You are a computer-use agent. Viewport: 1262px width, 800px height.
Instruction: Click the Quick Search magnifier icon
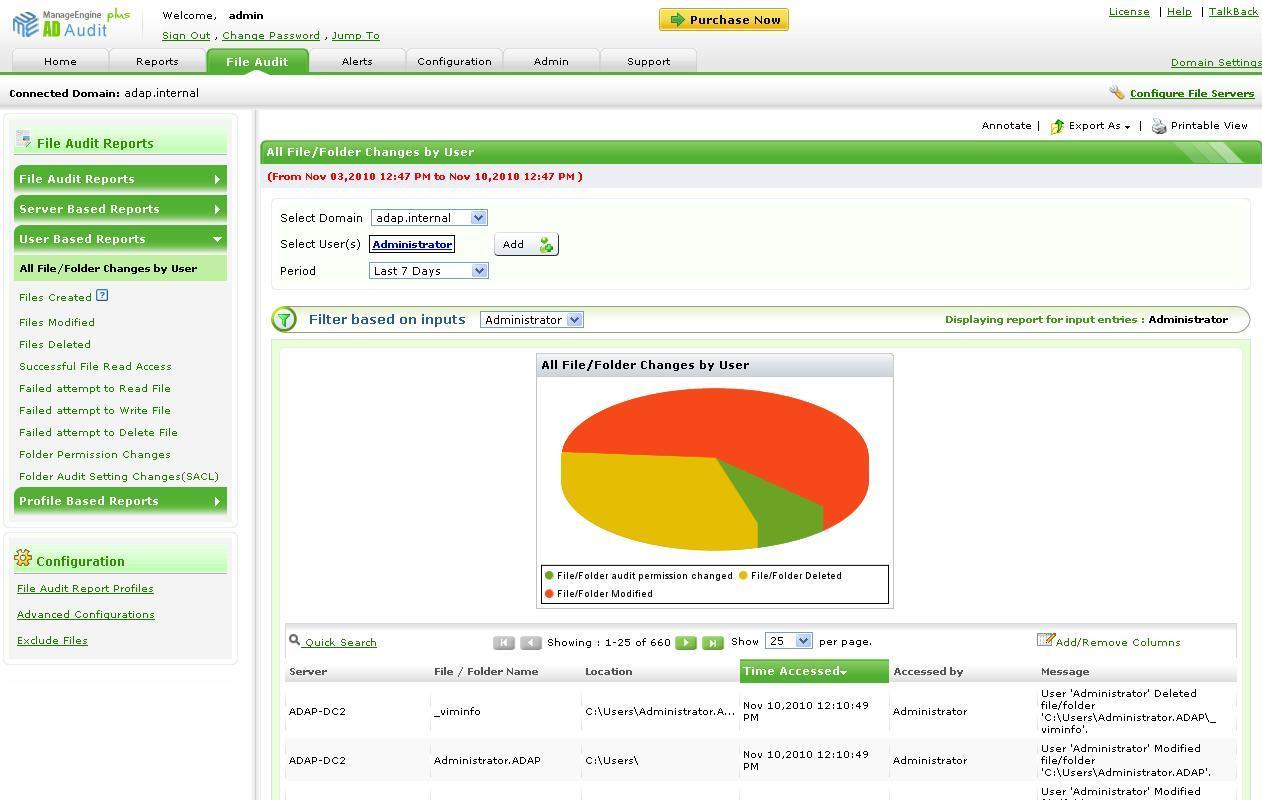point(295,641)
